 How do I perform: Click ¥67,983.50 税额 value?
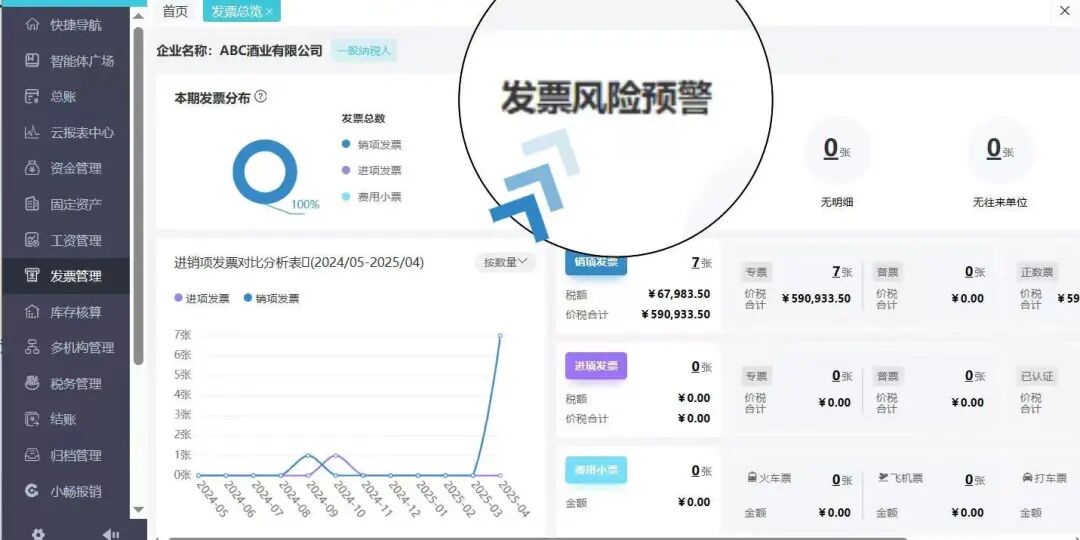678,294
